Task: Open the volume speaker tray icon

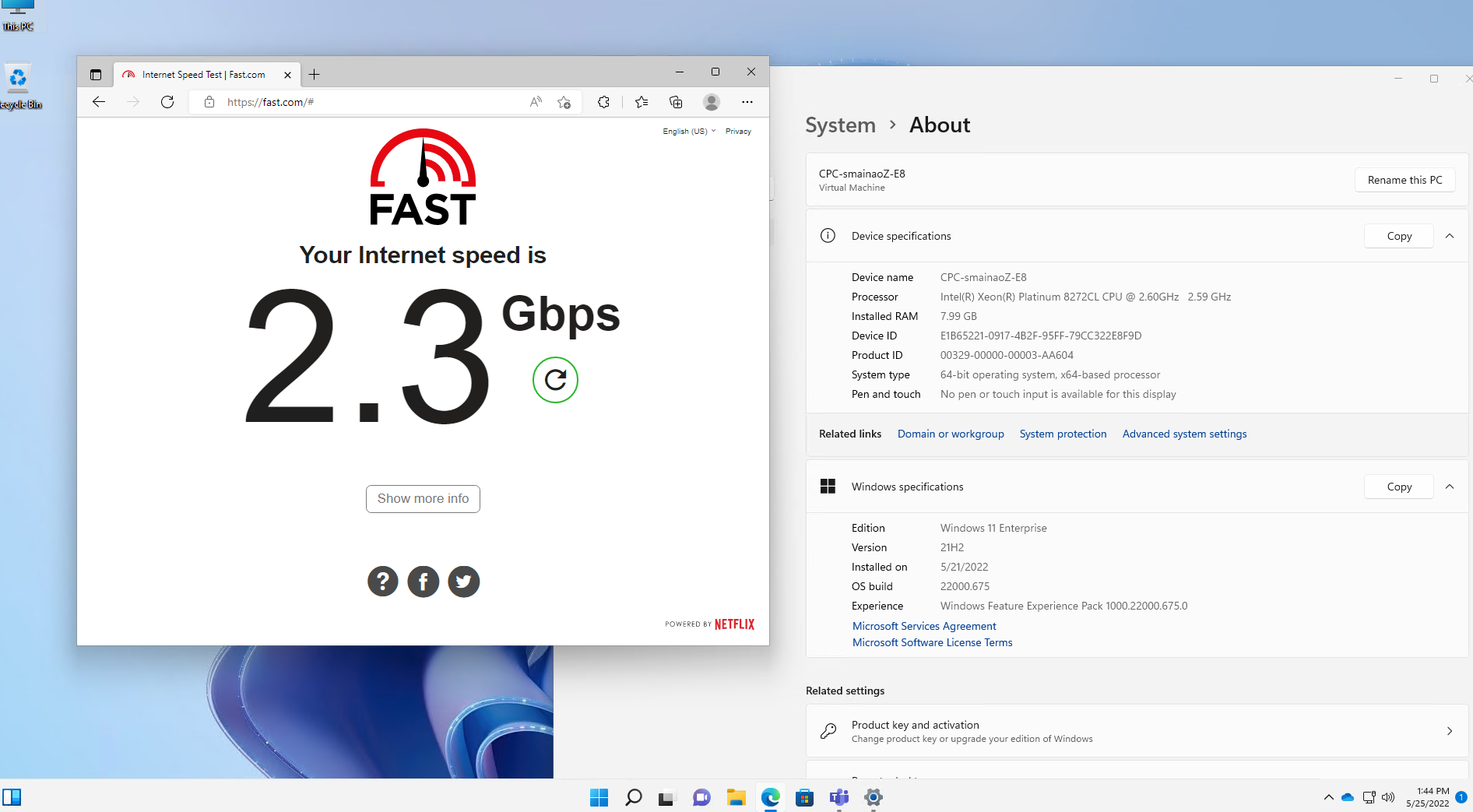Action: [1388, 797]
